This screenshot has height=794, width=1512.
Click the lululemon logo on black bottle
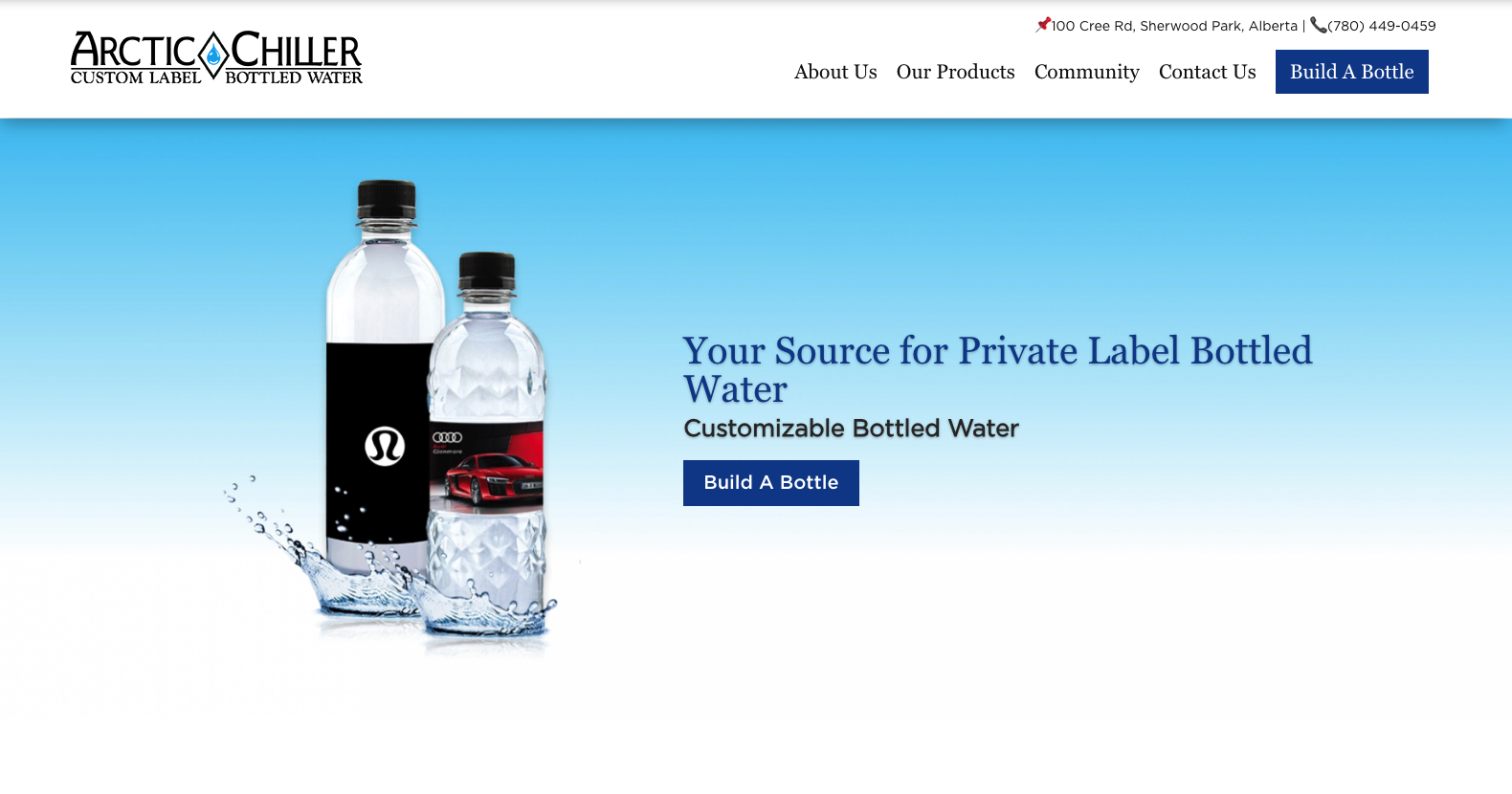pyautogui.click(x=385, y=447)
